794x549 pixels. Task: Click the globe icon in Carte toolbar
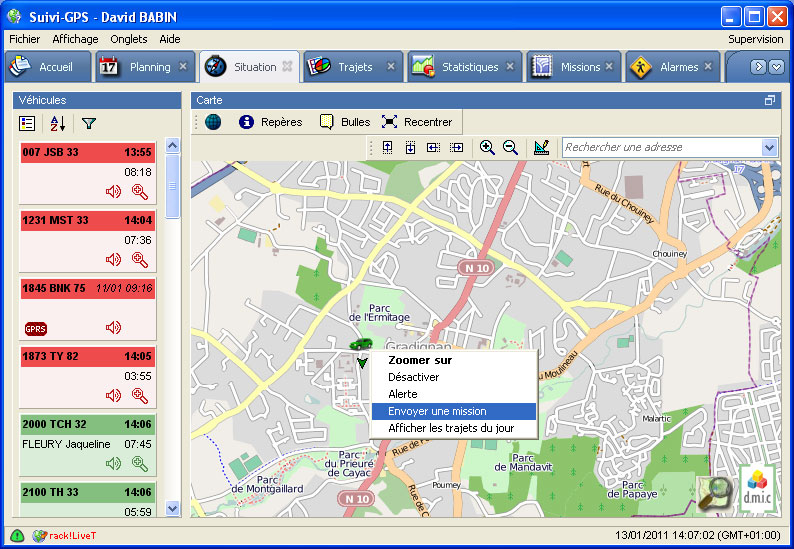point(213,122)
